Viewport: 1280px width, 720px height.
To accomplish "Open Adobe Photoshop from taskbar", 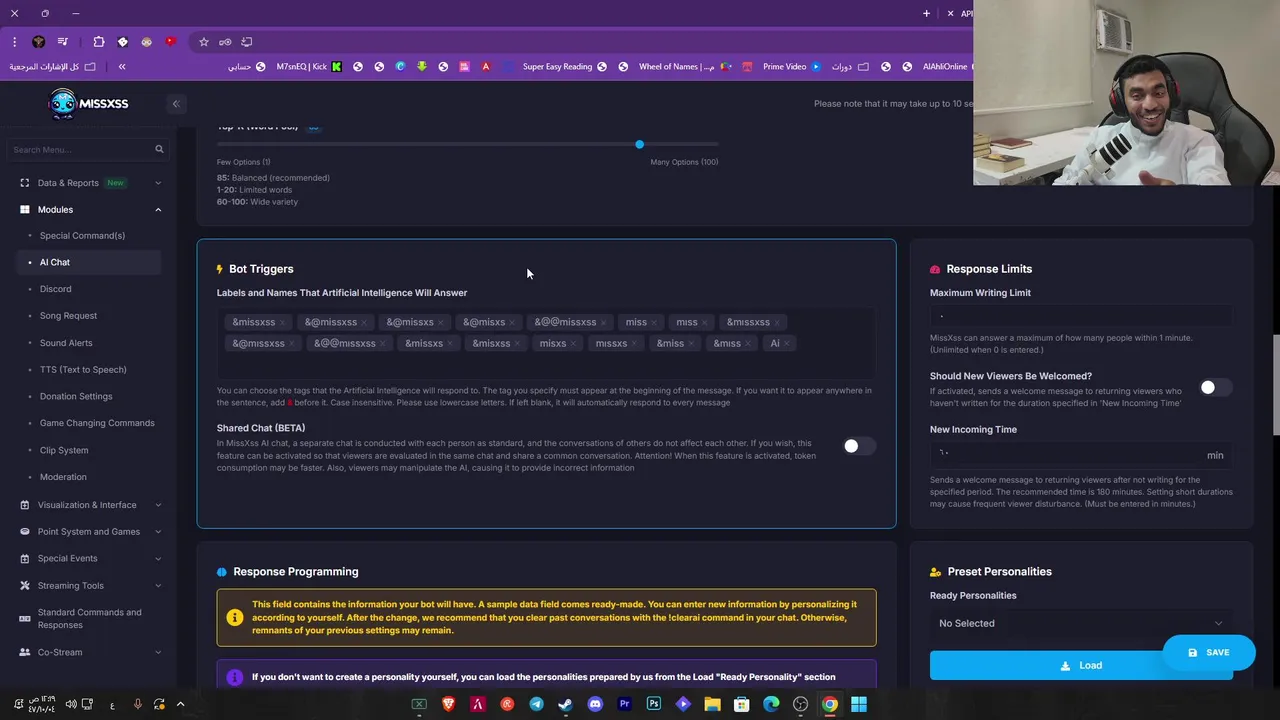I will click(654, 704).
